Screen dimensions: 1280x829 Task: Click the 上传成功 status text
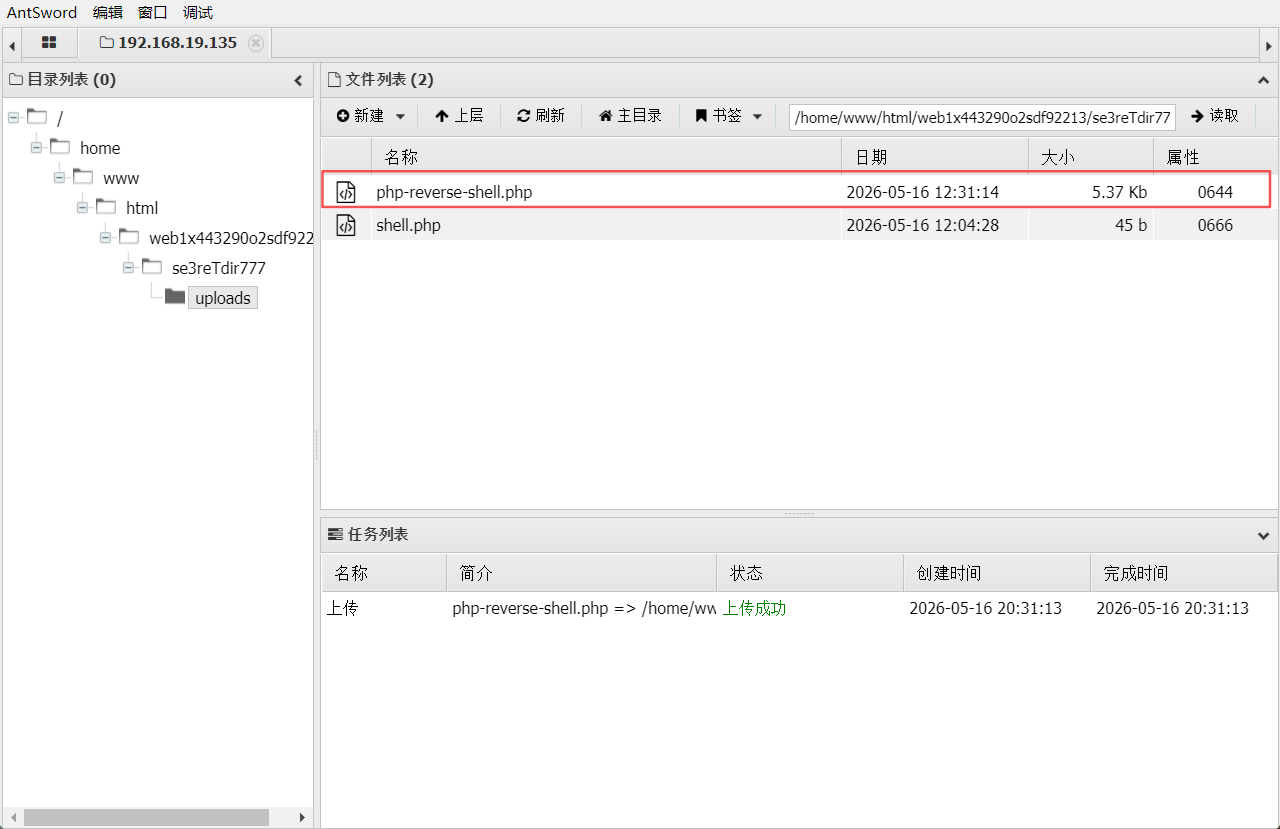[x=754, y=608]
